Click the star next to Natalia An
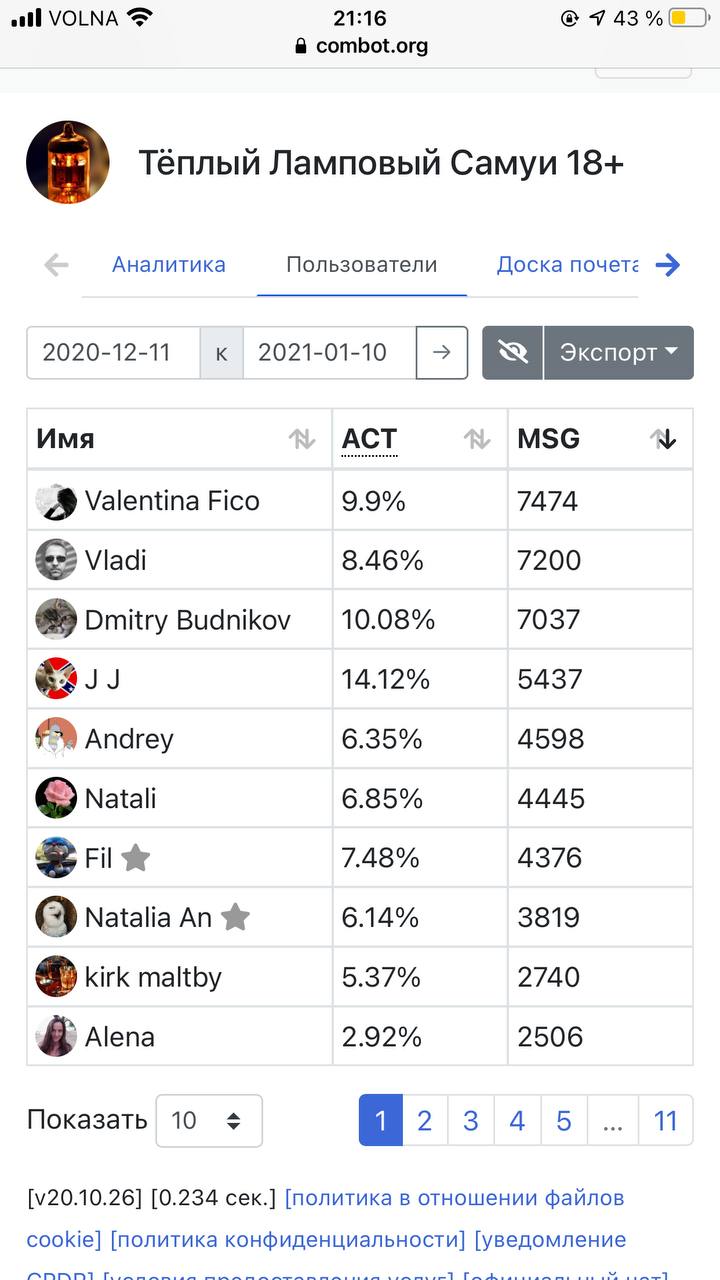Image resolution: width=720 pixels, height=1280 pixels. [x=235, y=917]
